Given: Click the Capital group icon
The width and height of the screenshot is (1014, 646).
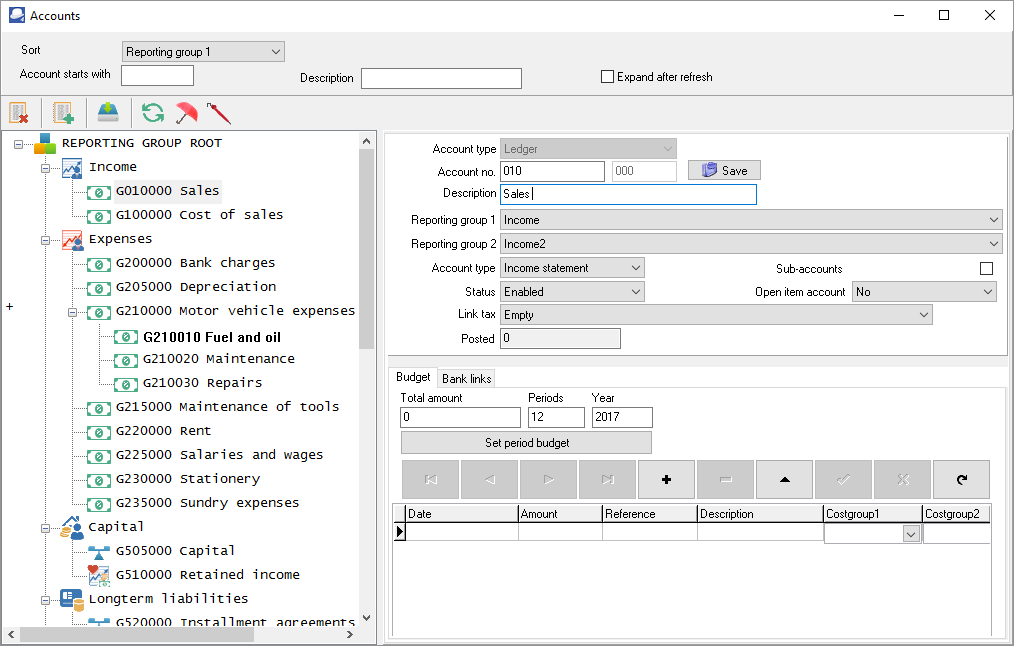Looking at the screenshot, I should coord(72,527).
